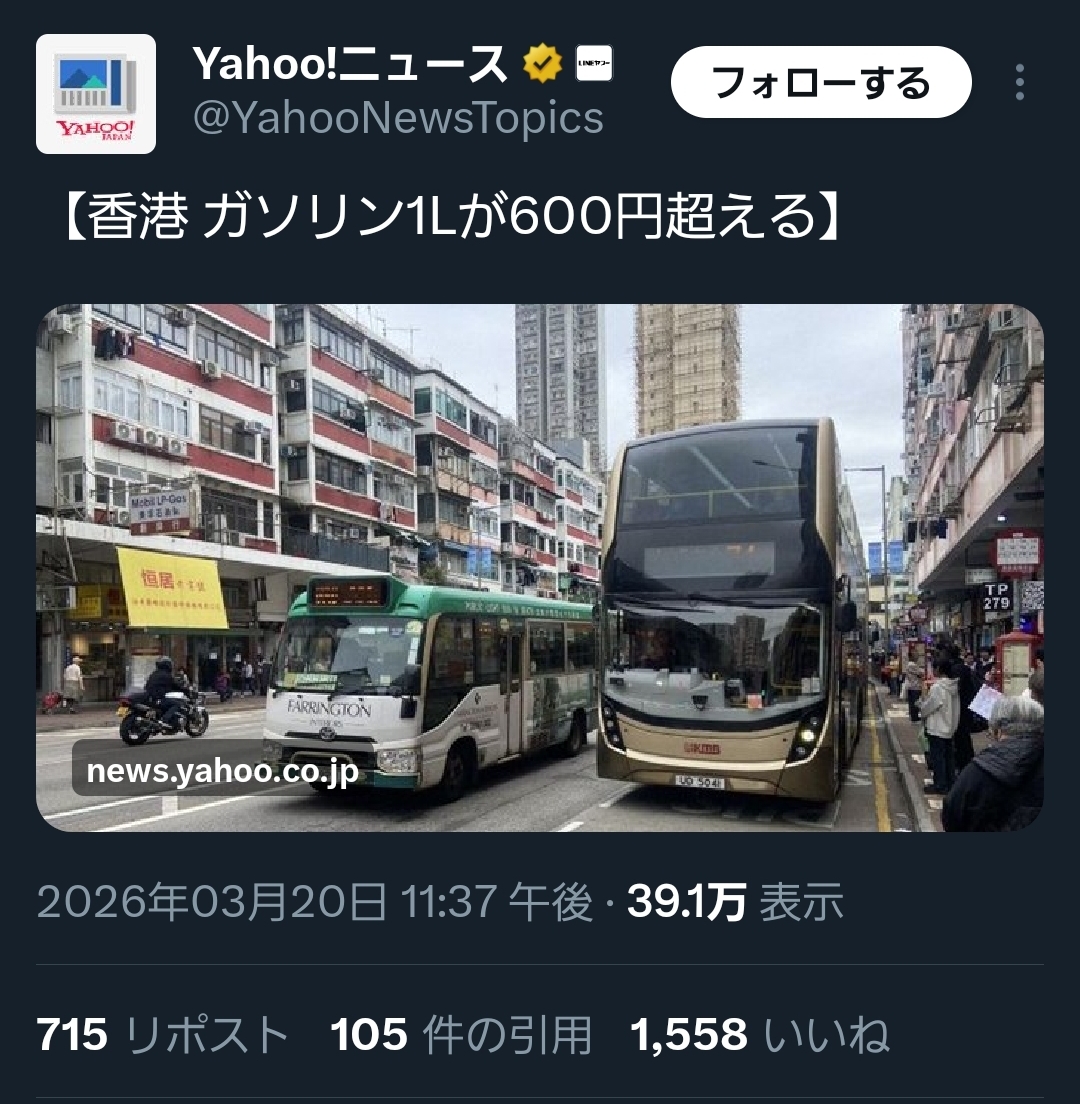1080x1104 pixels.
Task: Click the yellow shop banner in the photo
Action: point(172,588)
